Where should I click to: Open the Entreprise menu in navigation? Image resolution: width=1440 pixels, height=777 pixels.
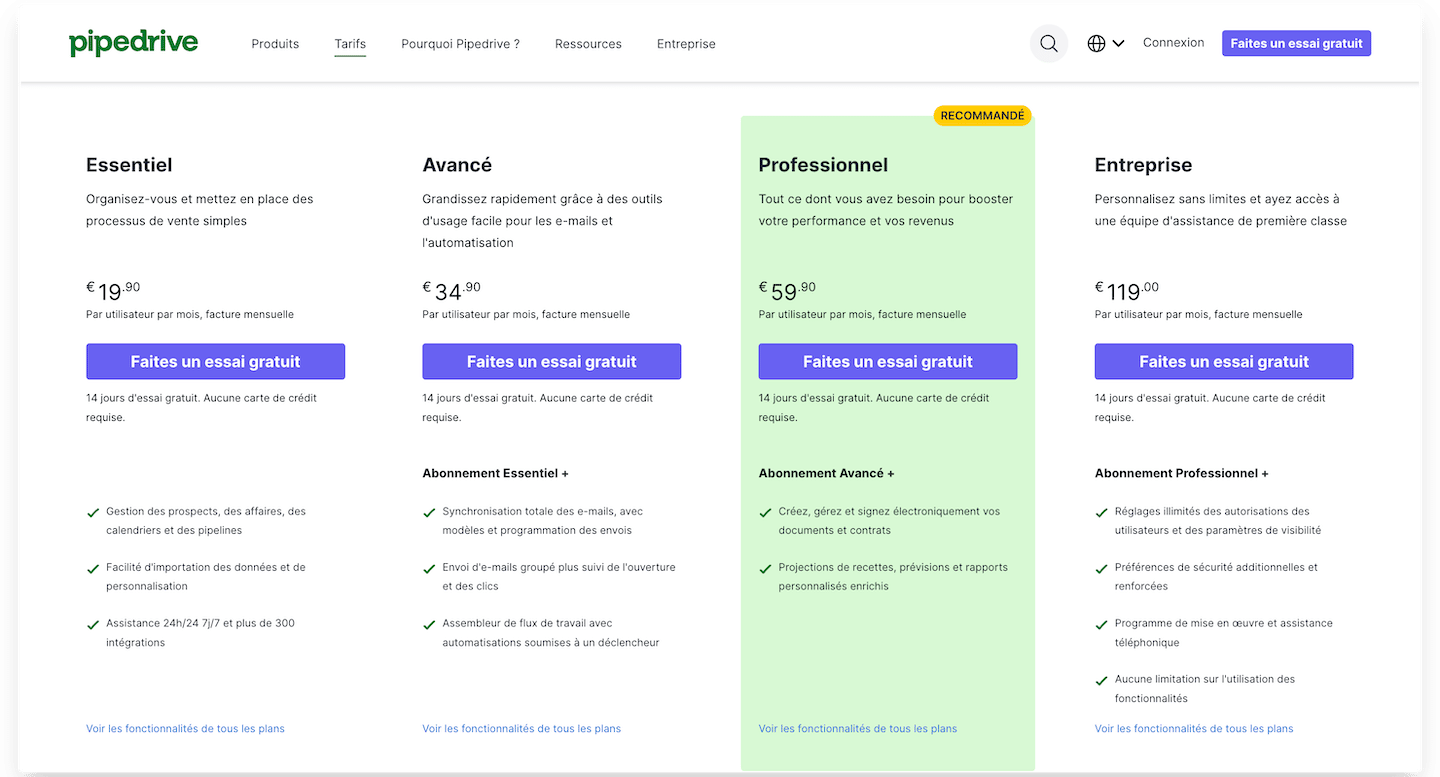tap(686, 44)
